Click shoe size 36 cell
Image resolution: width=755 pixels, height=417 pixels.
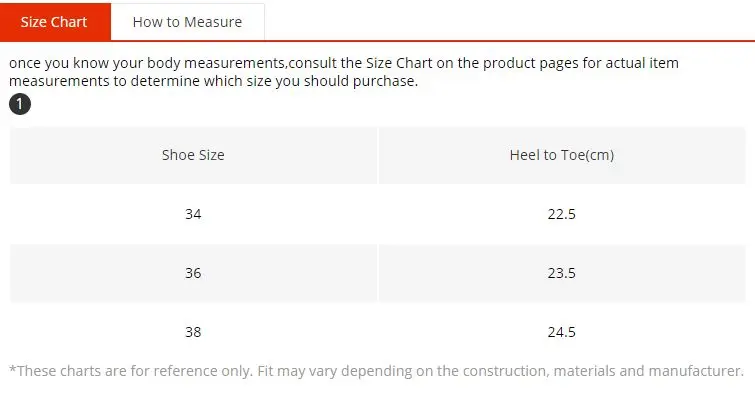point(193,273)
